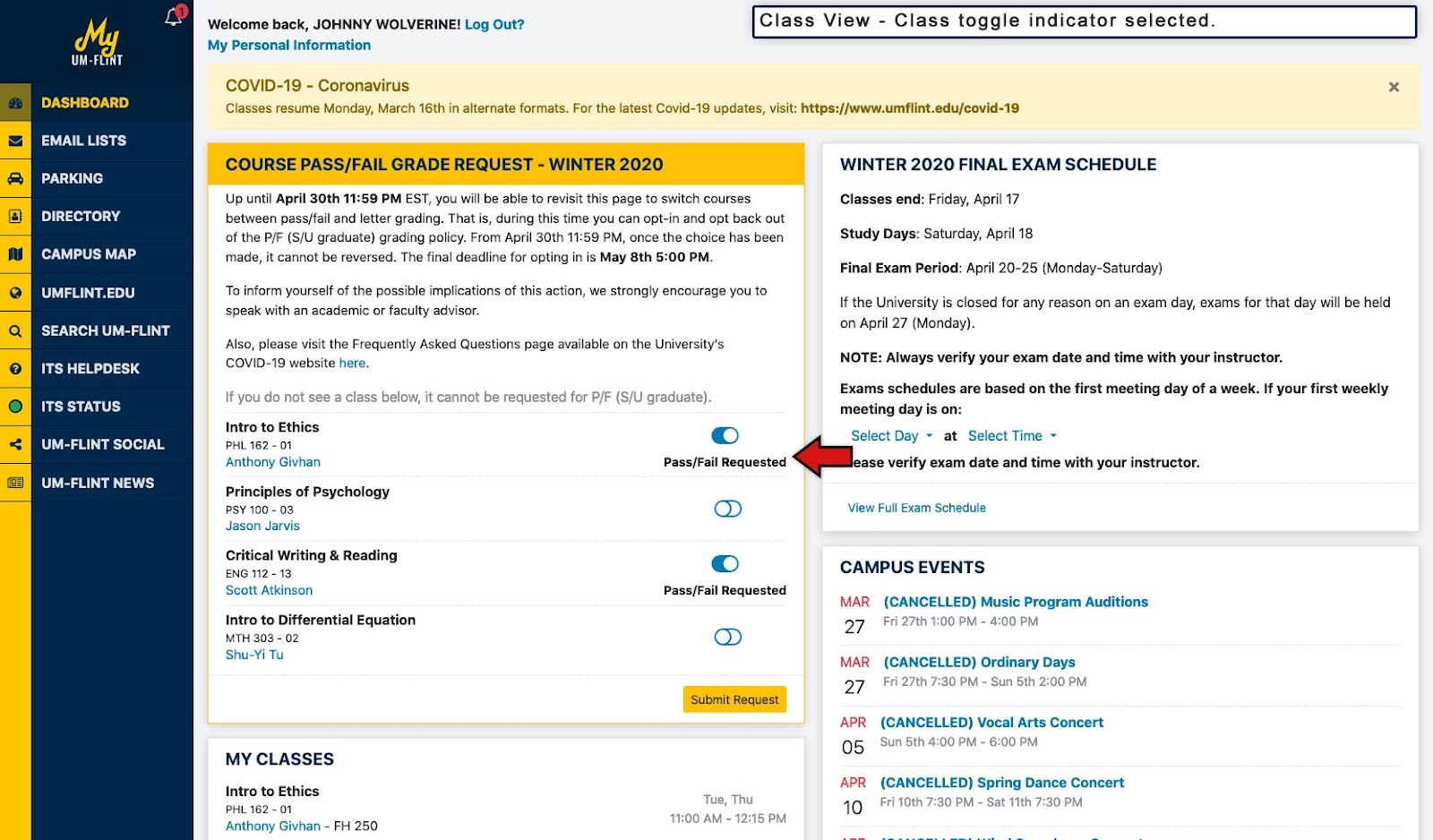Image resolution: width=1433 pixels, height=840 pixels.
Task: Click the My UM-Flint logo
Action: click(97, 42)
